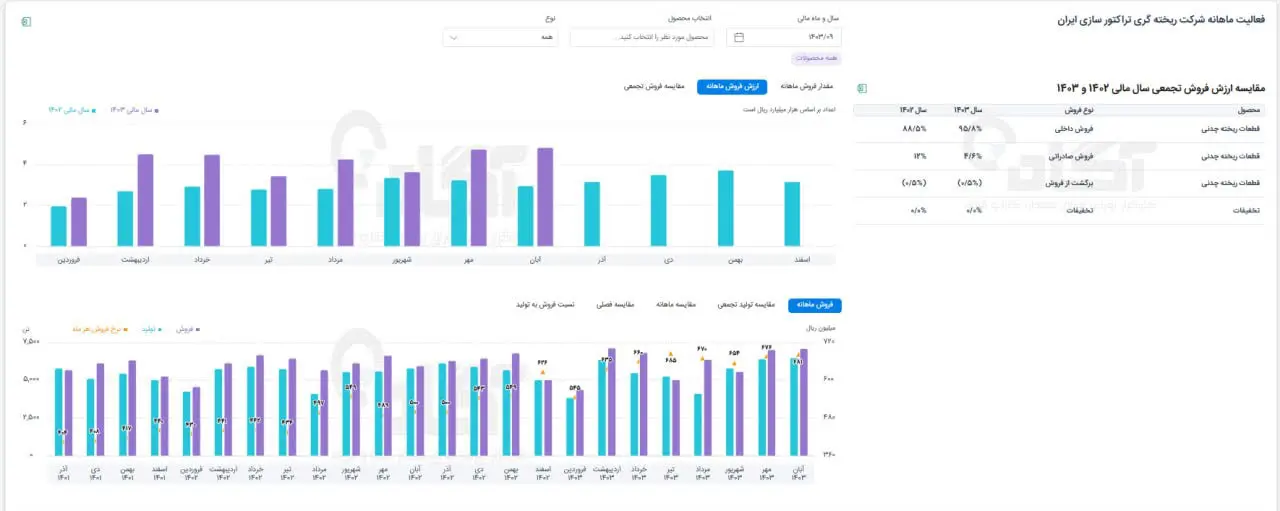Viewport: 1280px width, 511px height.
Task: Click the 12% value in the table
Action: click(920, 156)
